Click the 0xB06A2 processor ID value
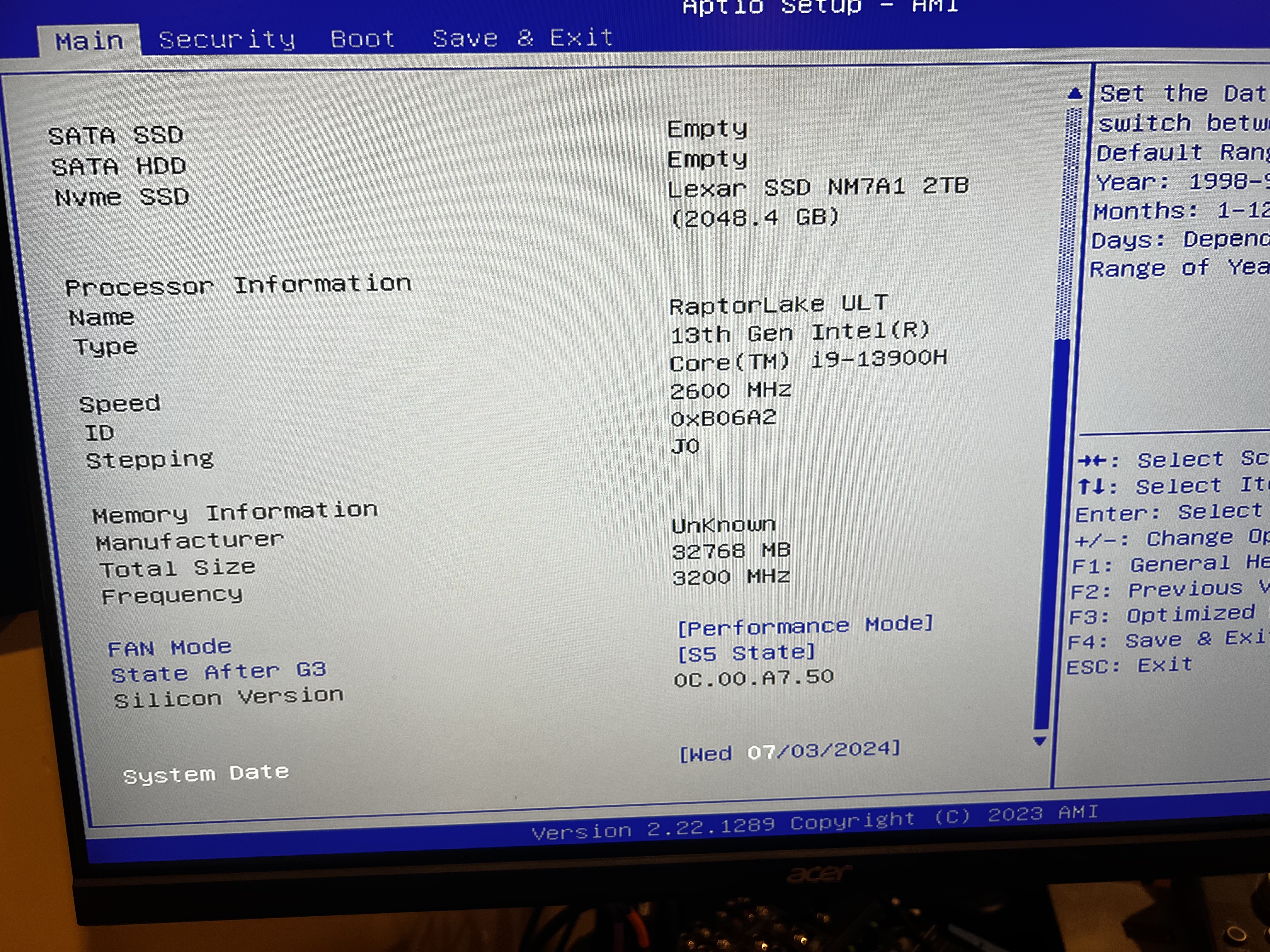The width and height of the screenshot is (1270, 952). 723,418
